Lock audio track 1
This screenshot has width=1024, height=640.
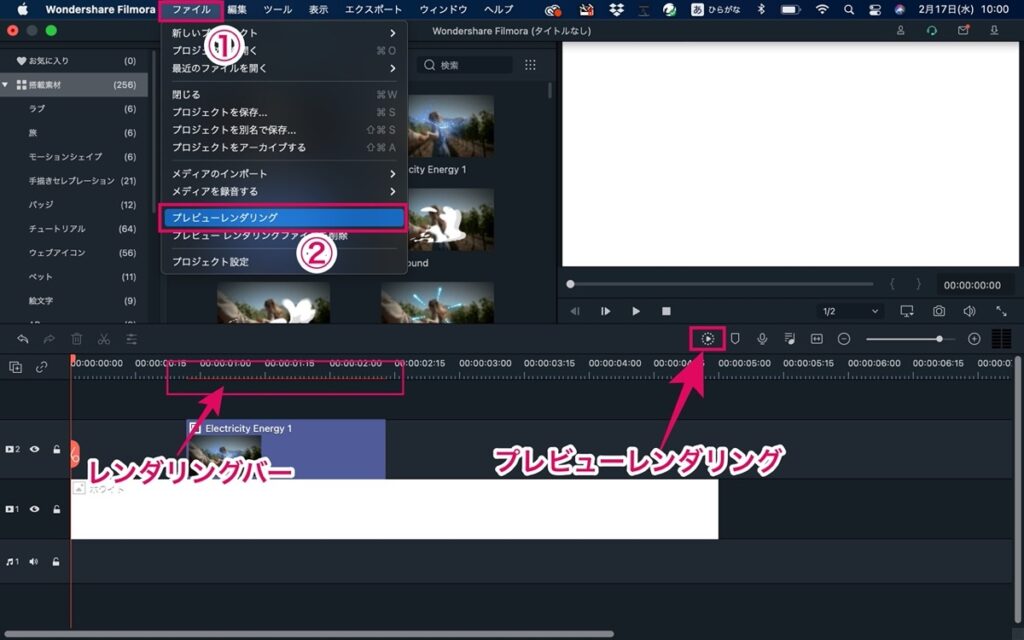(56, 562)
